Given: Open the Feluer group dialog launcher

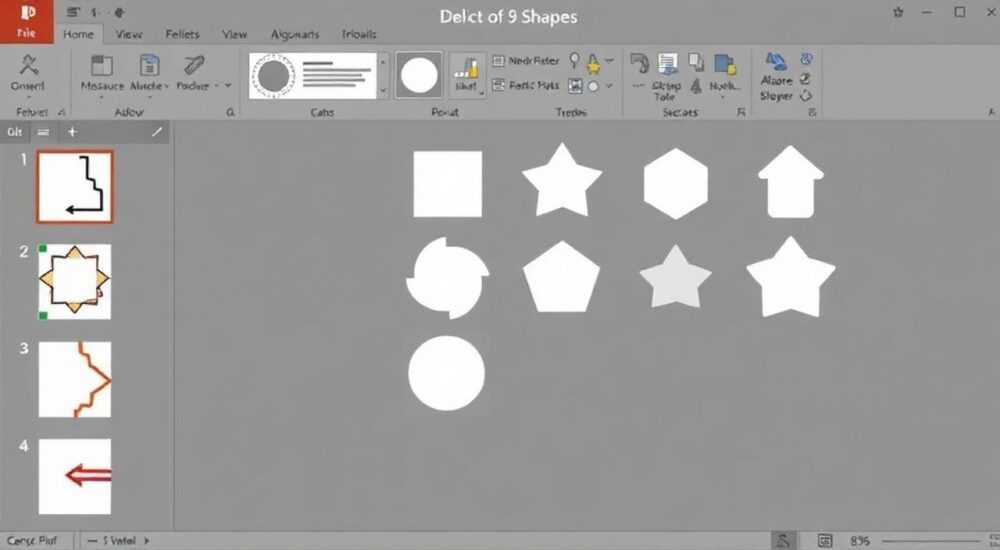Looking at the screenshot, I should tap(61, 112).
